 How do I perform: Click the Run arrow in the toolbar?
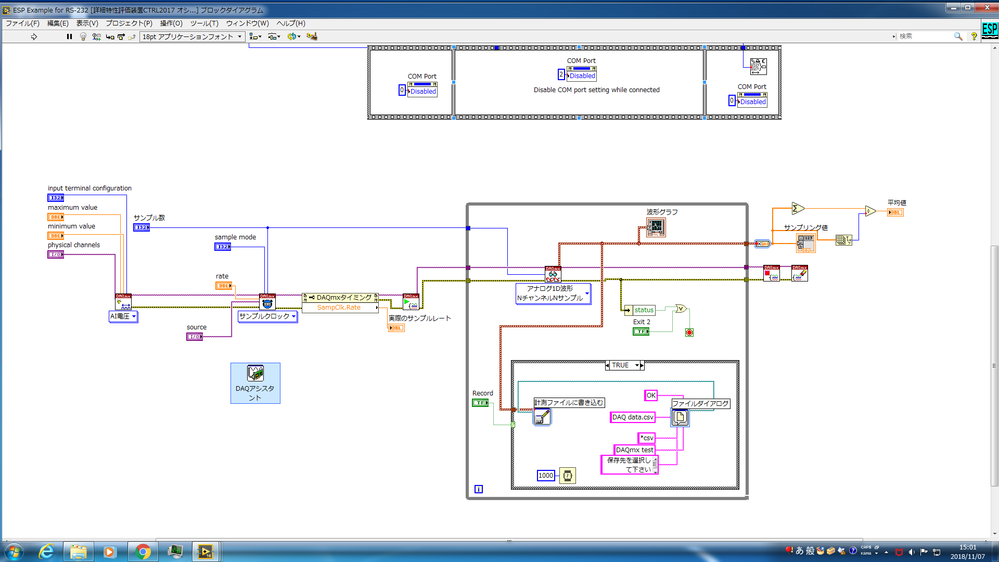coord(34,37)
